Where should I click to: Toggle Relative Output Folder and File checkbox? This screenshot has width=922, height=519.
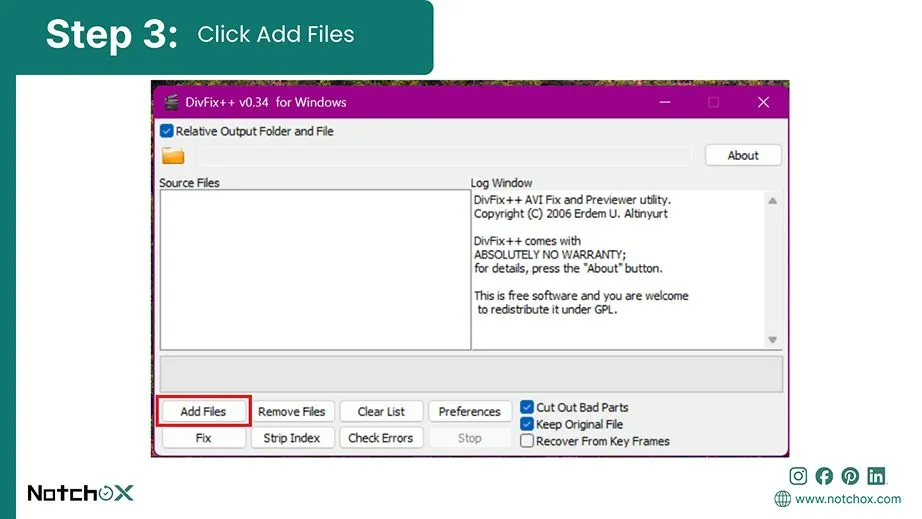pos(166,130)
